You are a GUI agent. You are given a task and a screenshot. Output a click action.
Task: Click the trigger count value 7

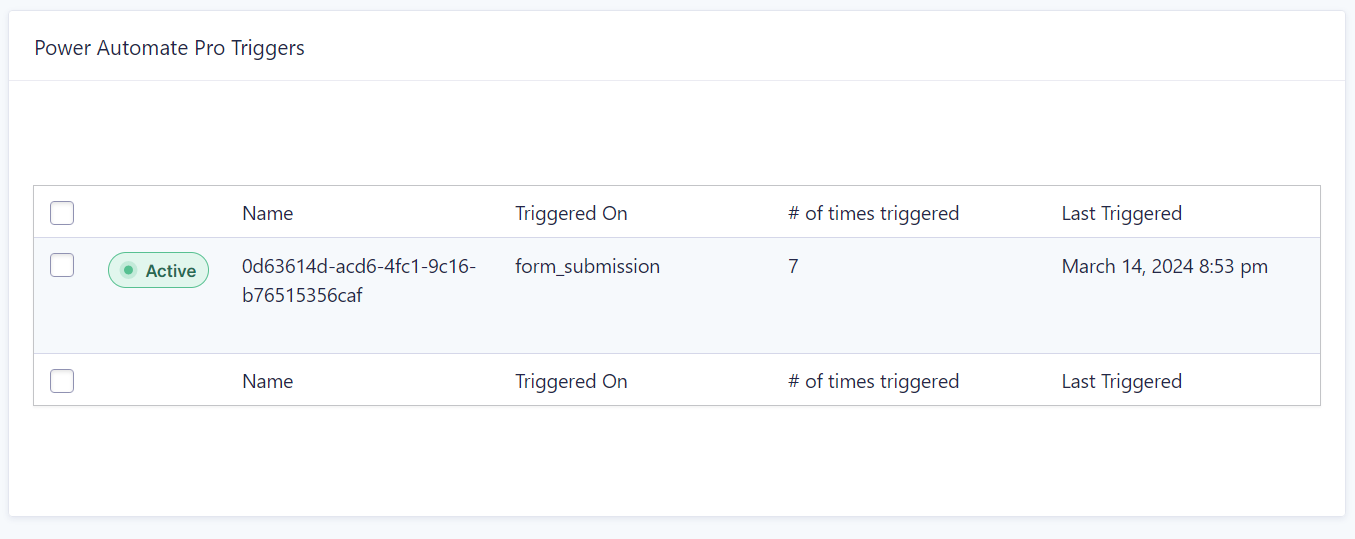pos(793,267)
